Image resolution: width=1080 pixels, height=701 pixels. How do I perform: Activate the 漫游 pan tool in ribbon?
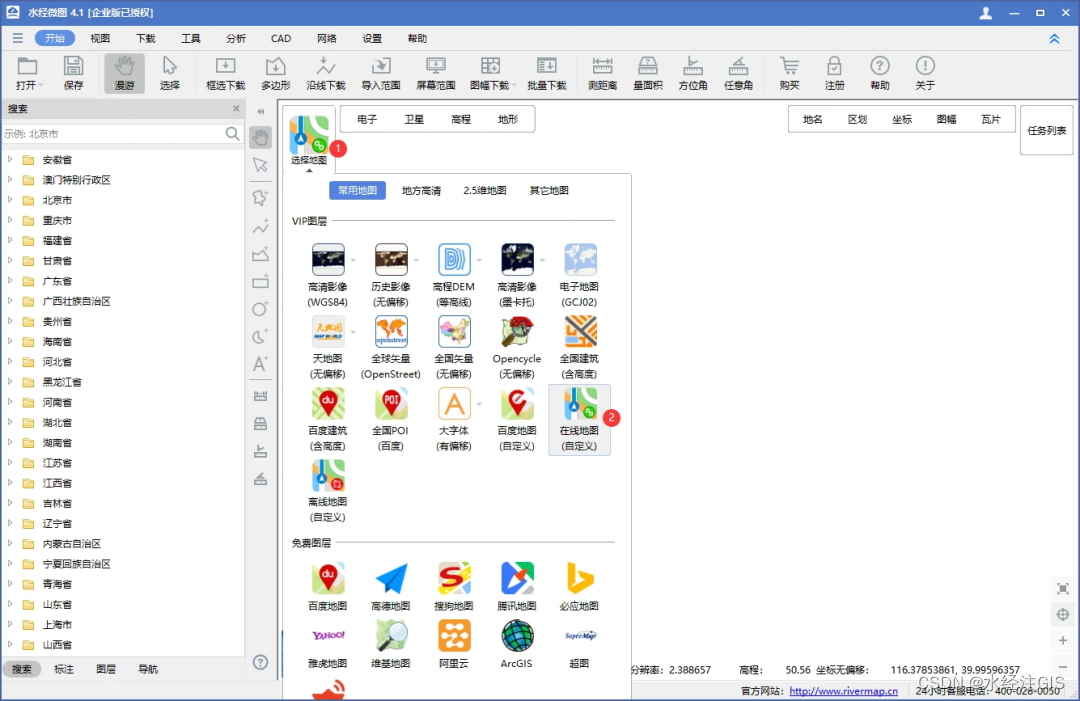pyautogui.click(x=125, y=73)
